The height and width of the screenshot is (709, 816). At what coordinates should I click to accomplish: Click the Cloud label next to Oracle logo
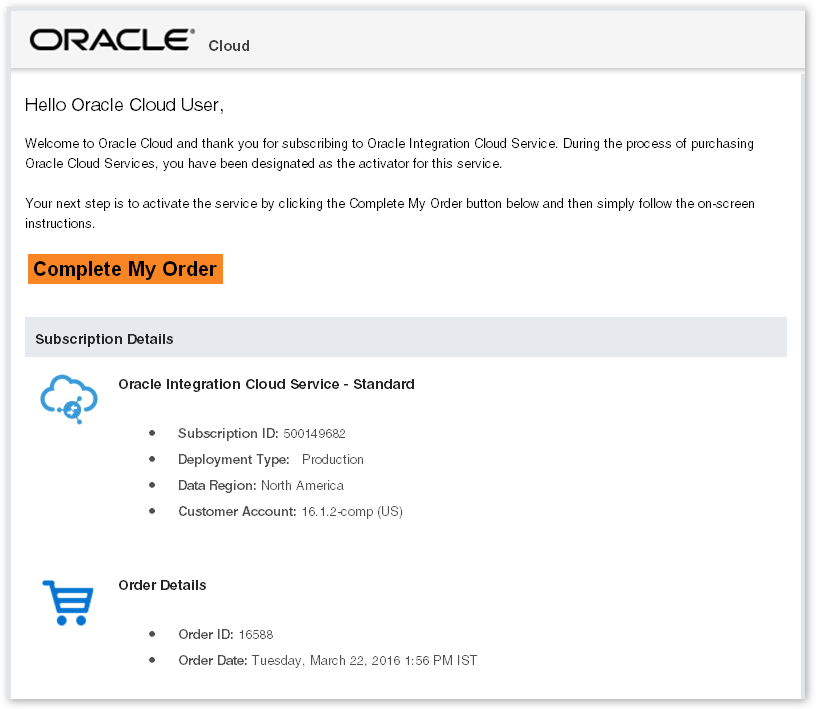point(228,46)
